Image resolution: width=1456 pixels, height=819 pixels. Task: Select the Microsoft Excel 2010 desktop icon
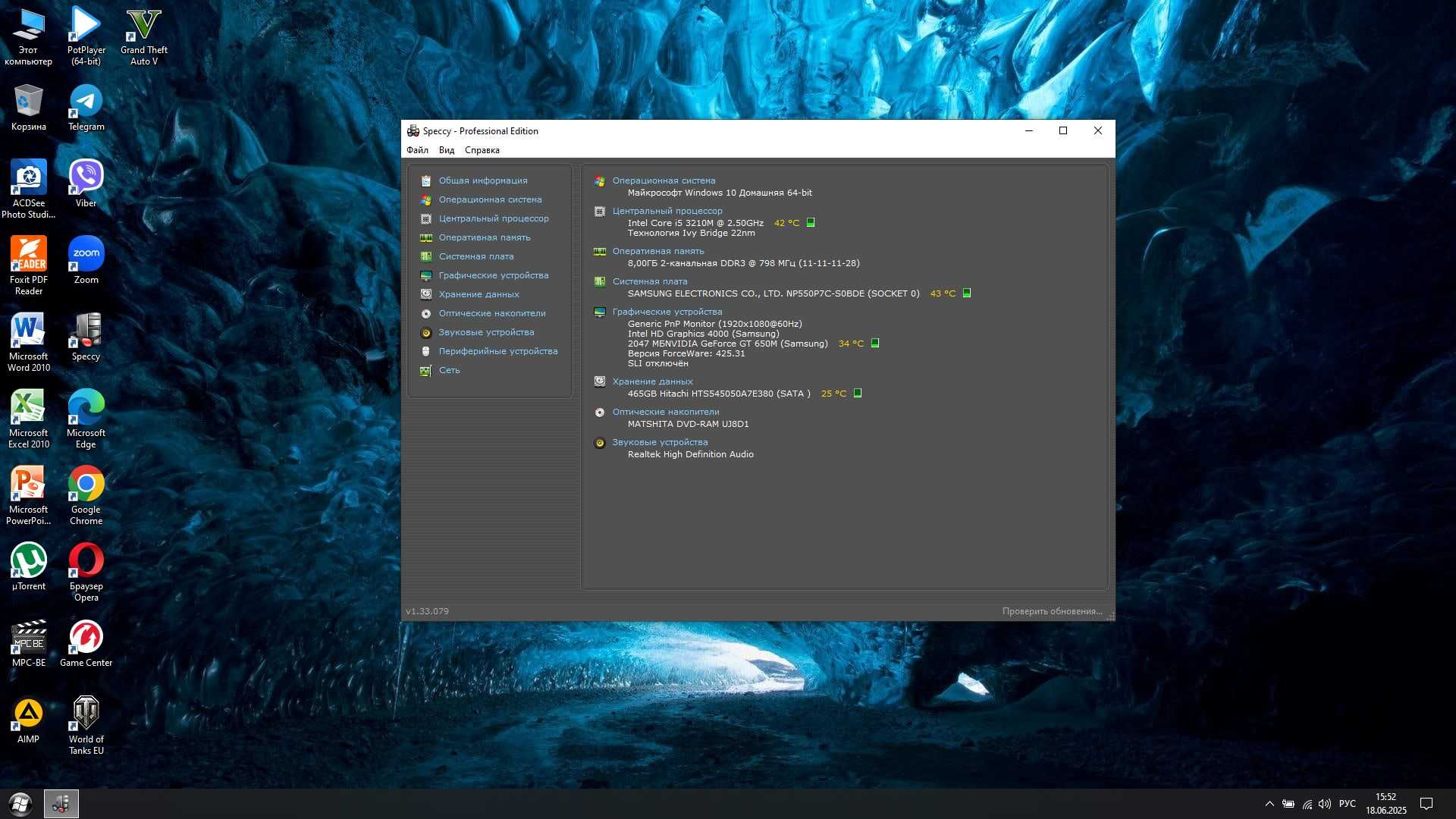(x=29, y=419)
